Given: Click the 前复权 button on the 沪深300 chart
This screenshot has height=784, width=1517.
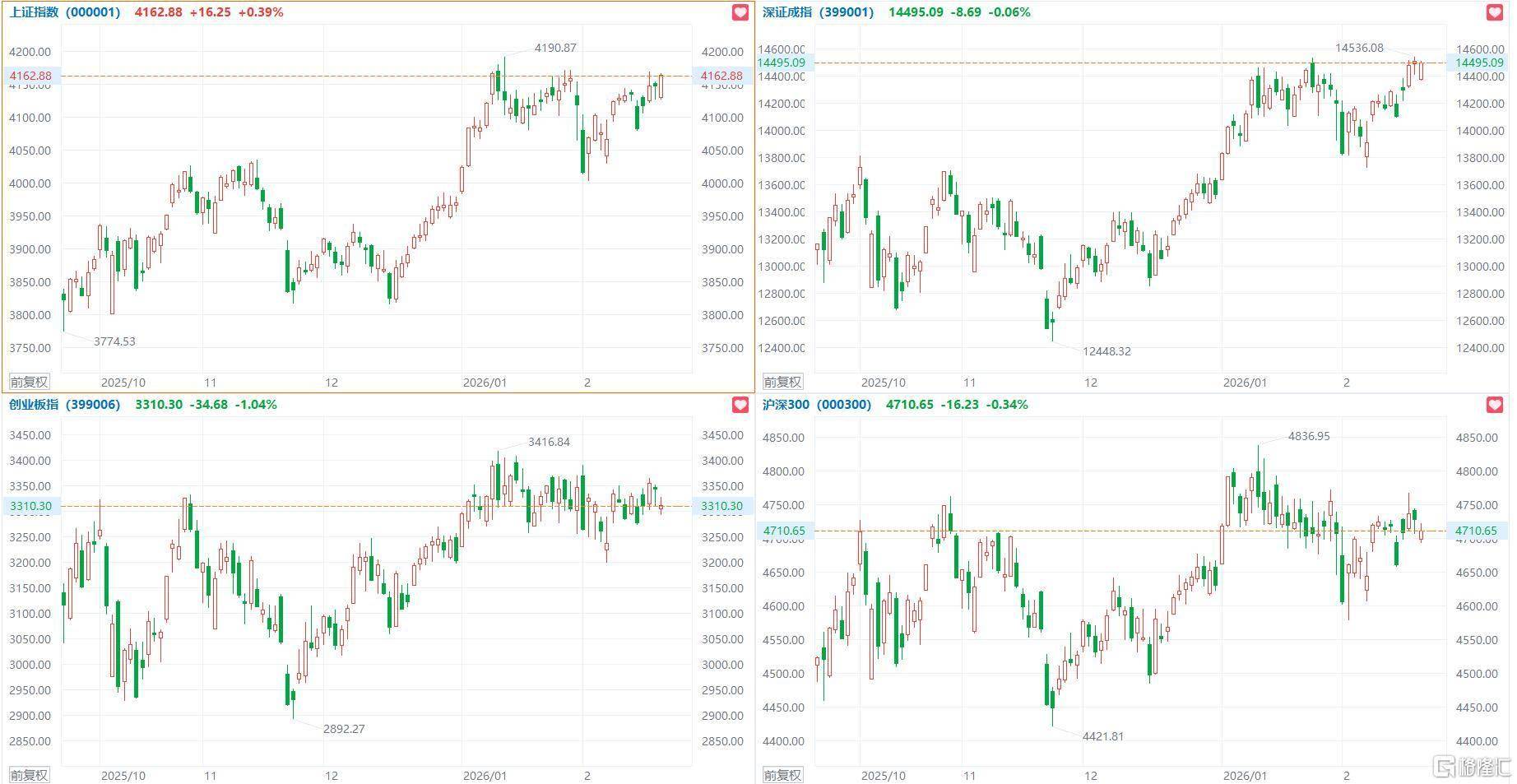Looking at the screenshot, I should (782, 775).
